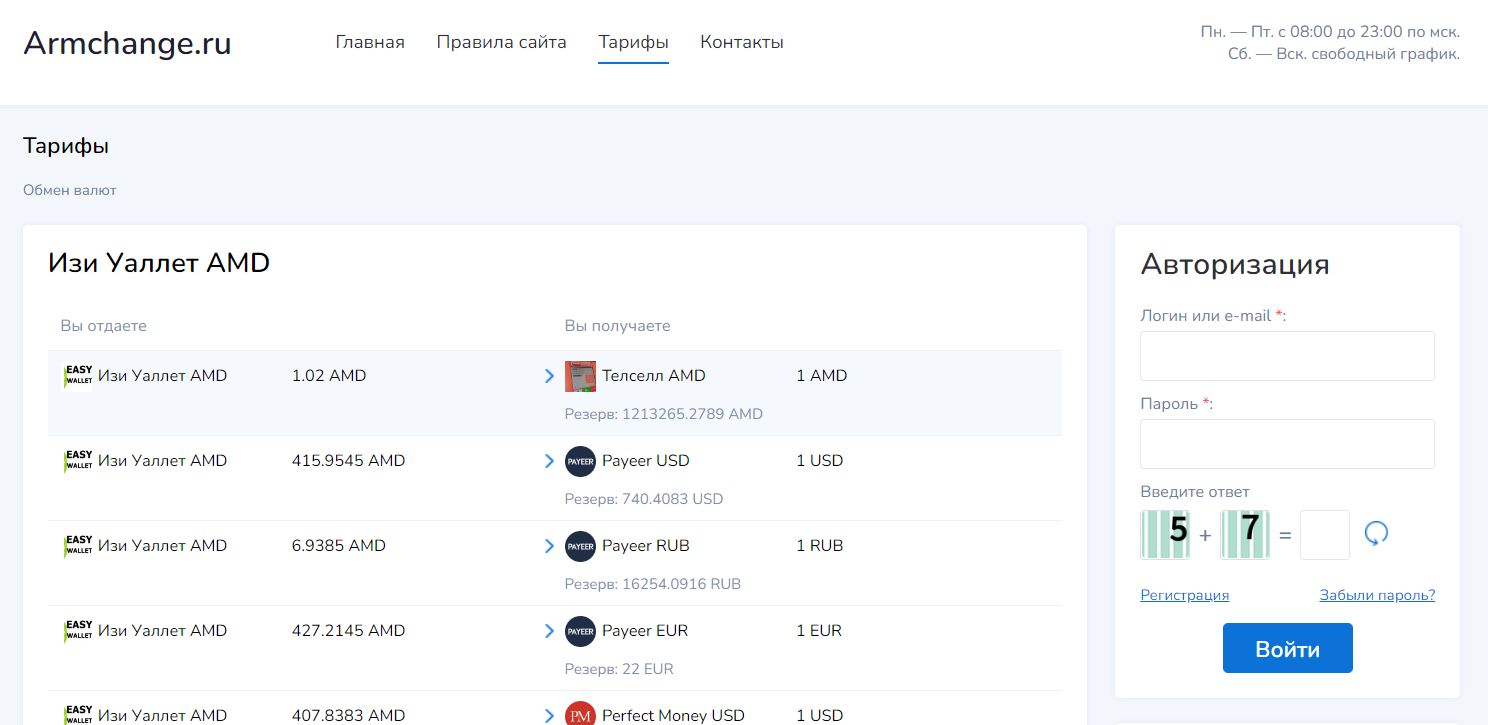Click the Perfect Money USD label

tap(673, 716)
